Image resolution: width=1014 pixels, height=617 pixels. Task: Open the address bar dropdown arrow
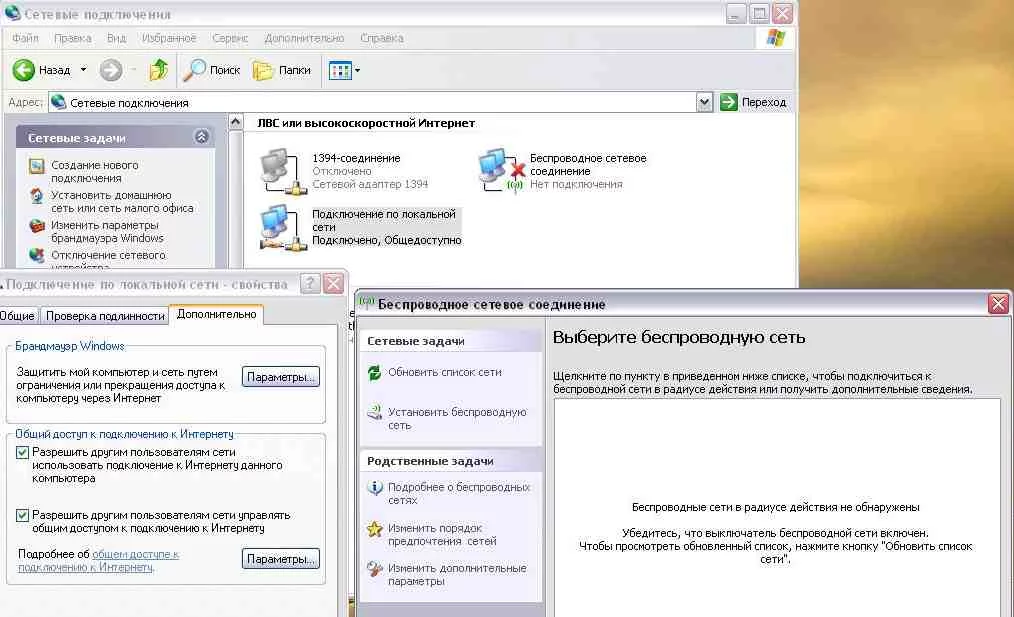(704, 102)
